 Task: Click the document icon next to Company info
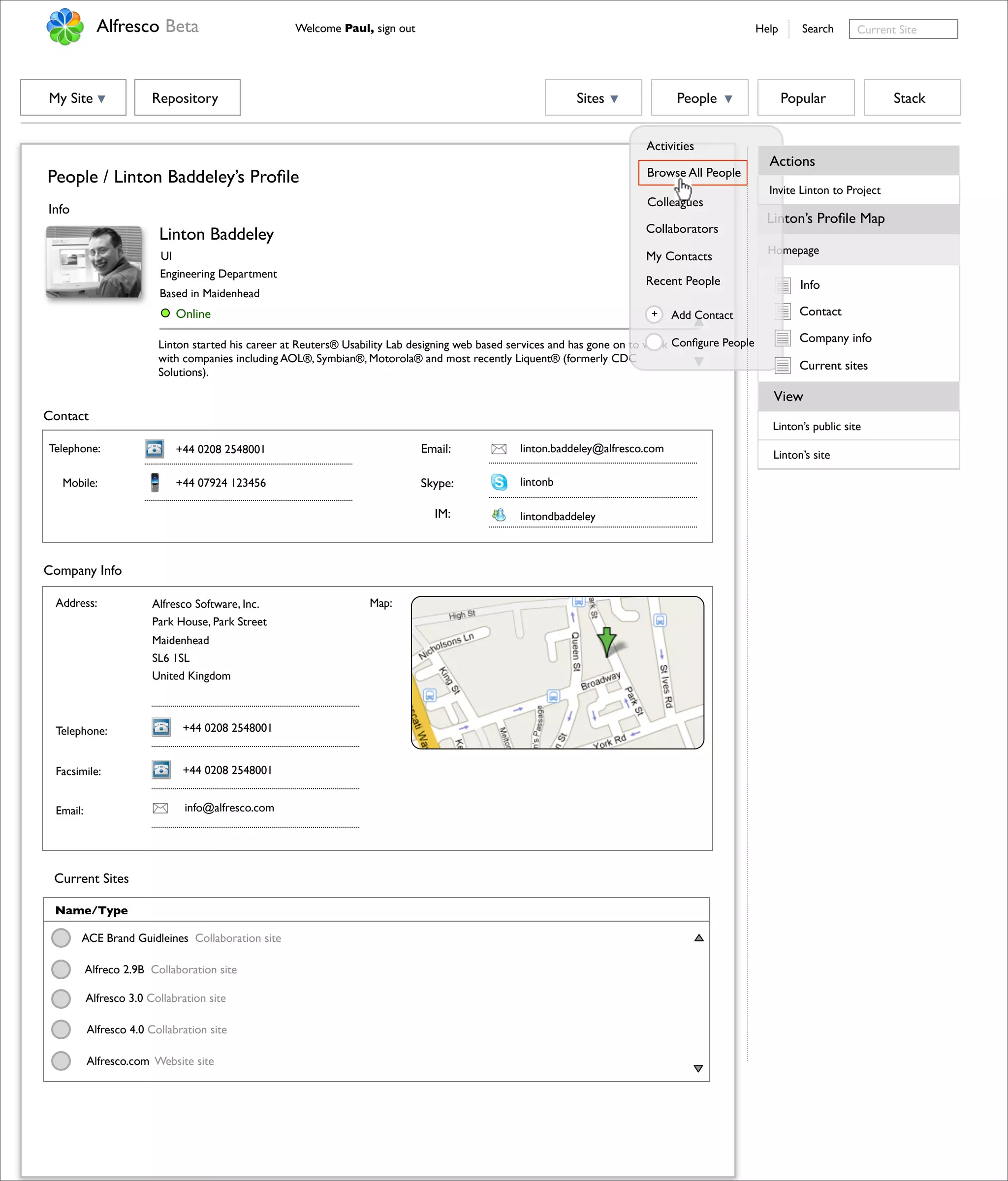pos(783,338)
